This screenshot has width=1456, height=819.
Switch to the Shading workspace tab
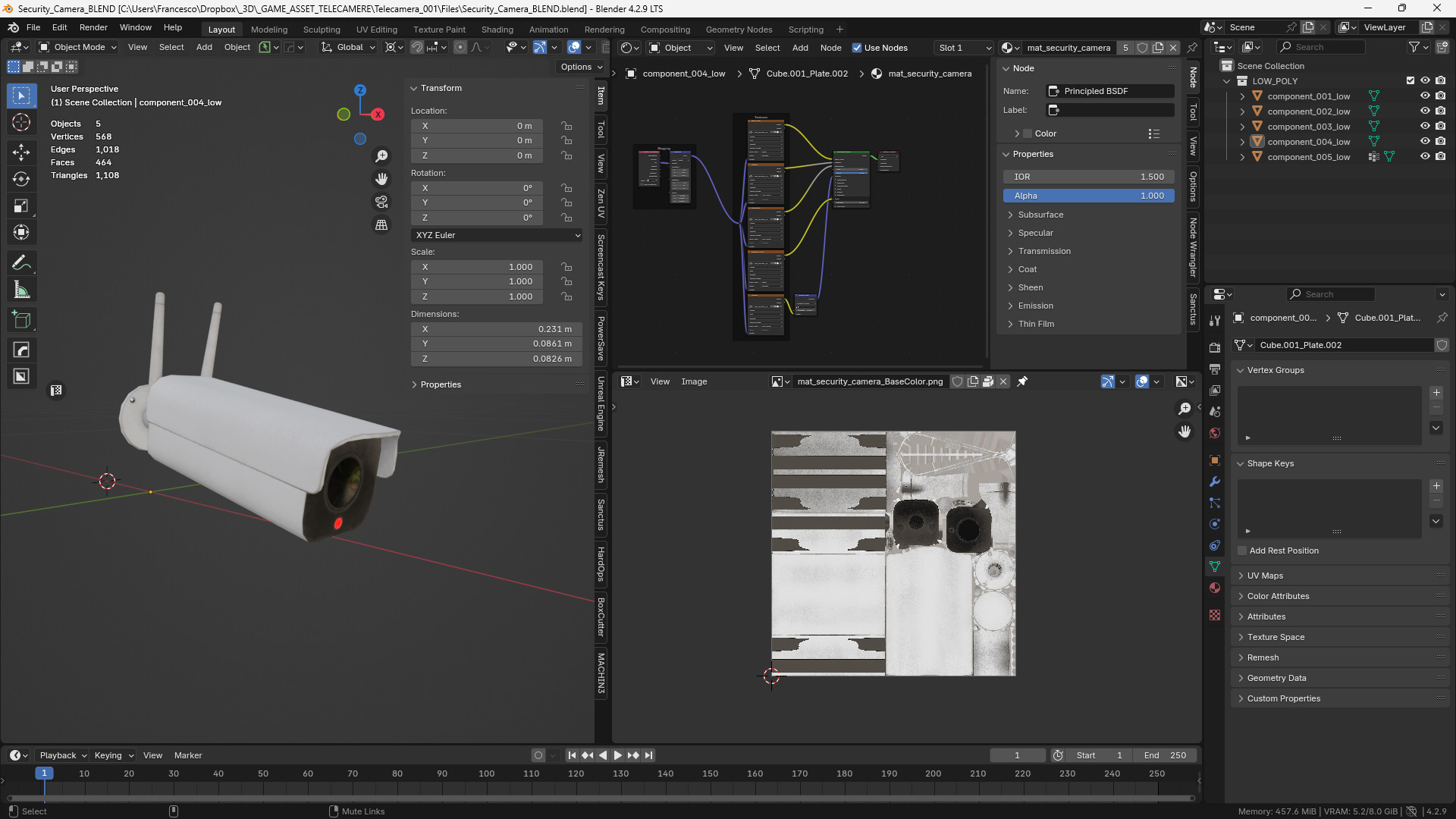(x=497, y=30)
